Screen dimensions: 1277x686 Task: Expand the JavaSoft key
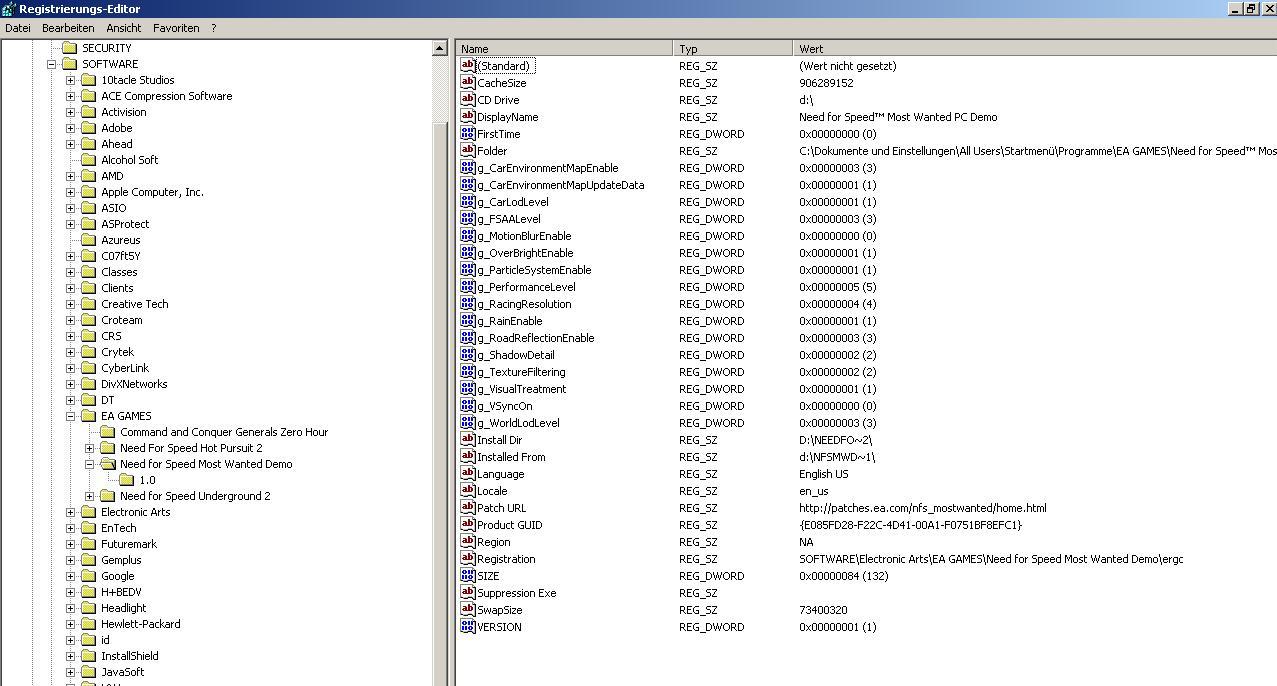[x=71, y=672]
